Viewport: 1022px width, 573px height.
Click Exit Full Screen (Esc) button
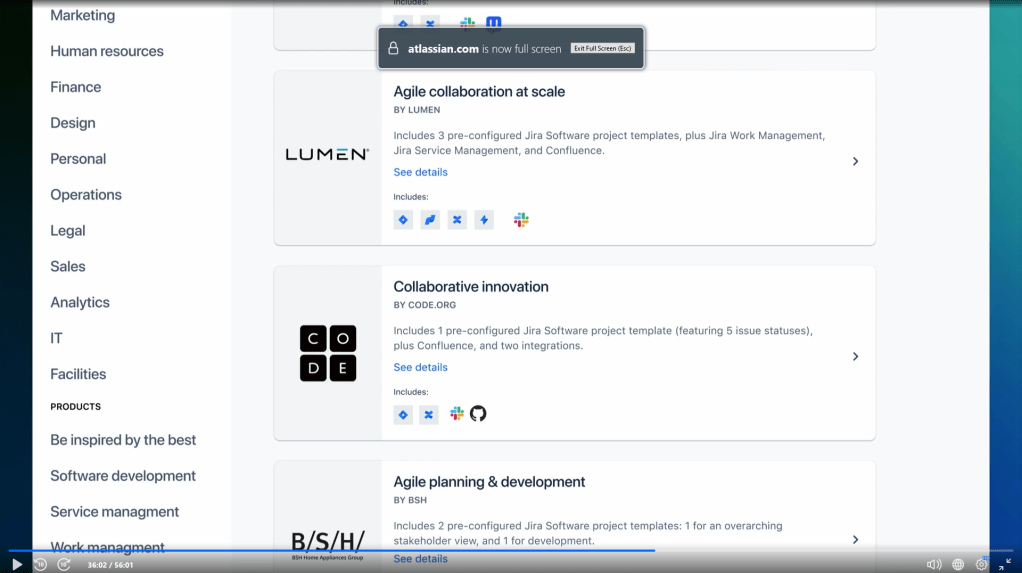(604, 48)
